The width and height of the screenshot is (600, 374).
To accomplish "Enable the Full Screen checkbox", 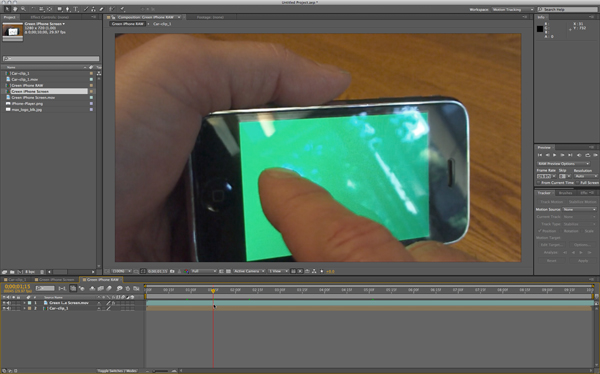I will click(x=577, y=183).
